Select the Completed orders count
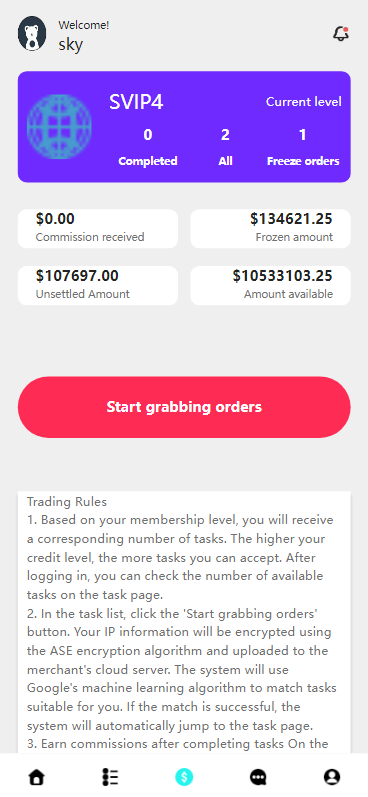Viewport: 368px width, 797px height. coord(147,135)
